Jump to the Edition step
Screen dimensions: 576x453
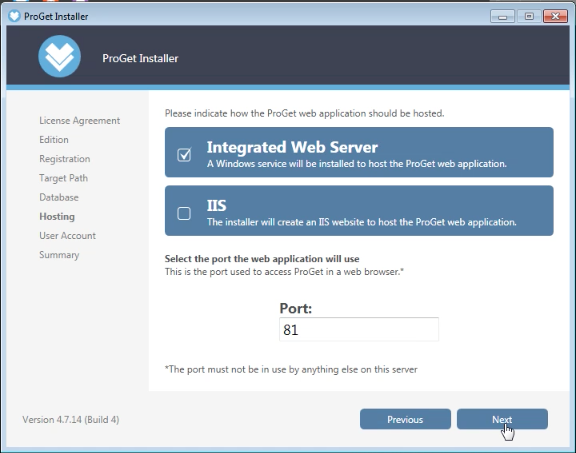(x=54, y=140)
